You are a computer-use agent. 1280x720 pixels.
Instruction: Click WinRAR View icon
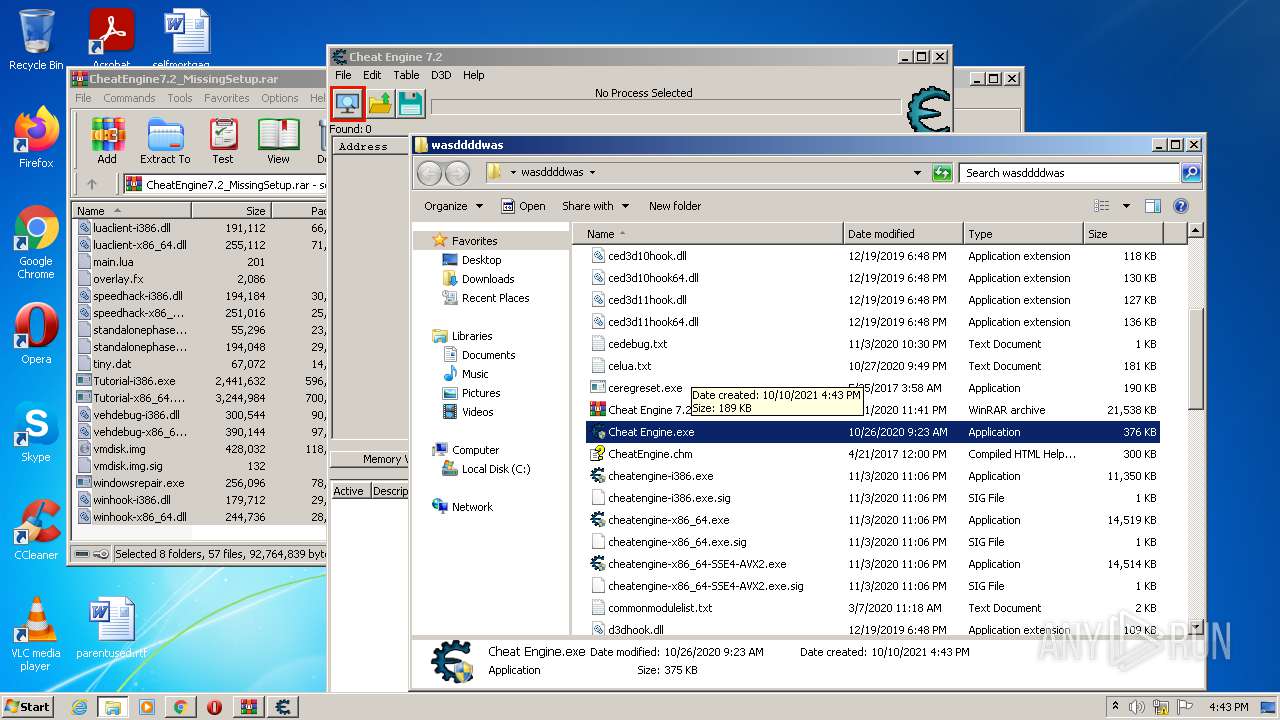click(x=278, y=141)
